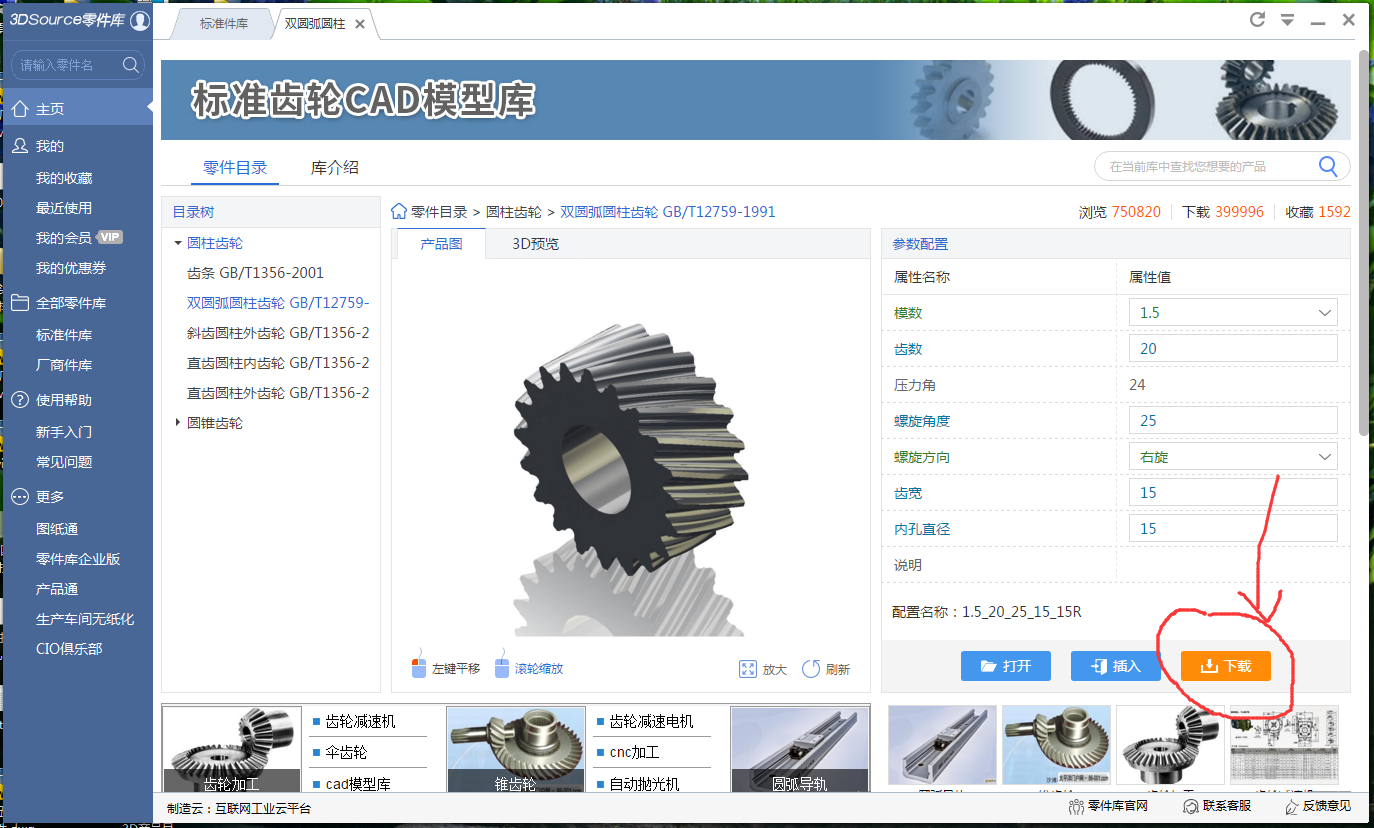Image resolution: width=1374 pixels, height=828 pixels.
Task: Open 我的优惠券 in the sidebar
Action: (x=71, y=268)
